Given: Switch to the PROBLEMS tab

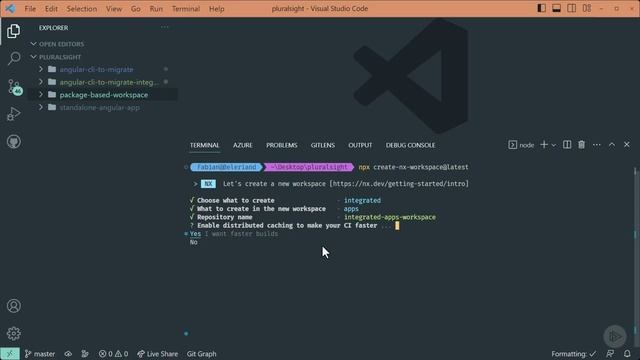Looking at the screenshot, I should point(282,145).
